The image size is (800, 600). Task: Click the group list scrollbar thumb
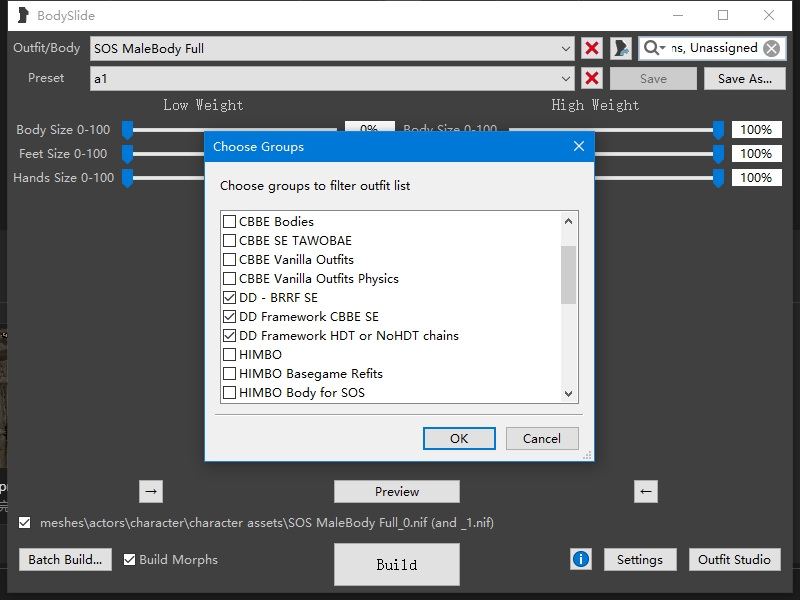click(x=568, y=275)
